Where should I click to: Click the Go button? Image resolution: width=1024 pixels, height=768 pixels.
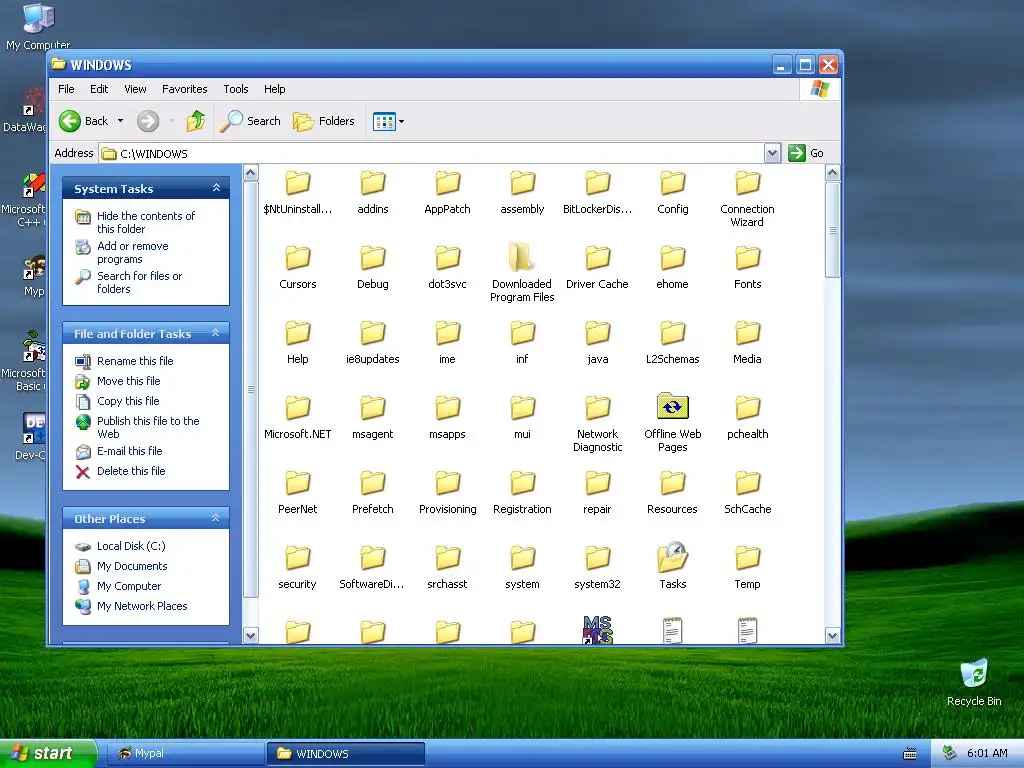click(806, 153)
